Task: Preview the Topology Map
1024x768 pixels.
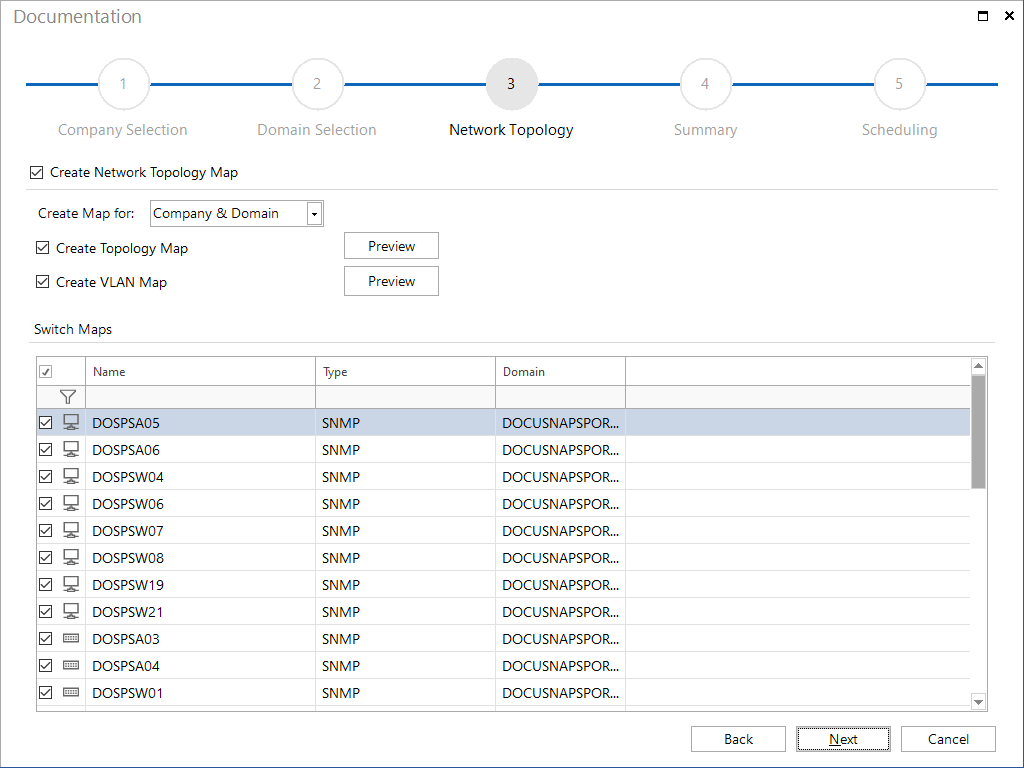Action: point(391,246)
